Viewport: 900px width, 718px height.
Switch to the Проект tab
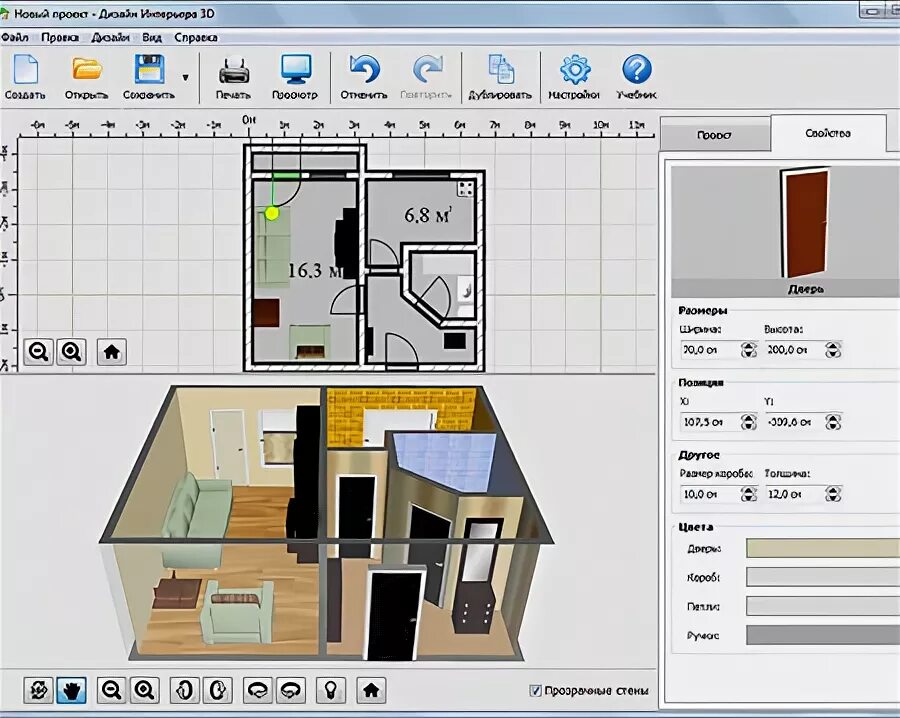click(x=715, y=135)
